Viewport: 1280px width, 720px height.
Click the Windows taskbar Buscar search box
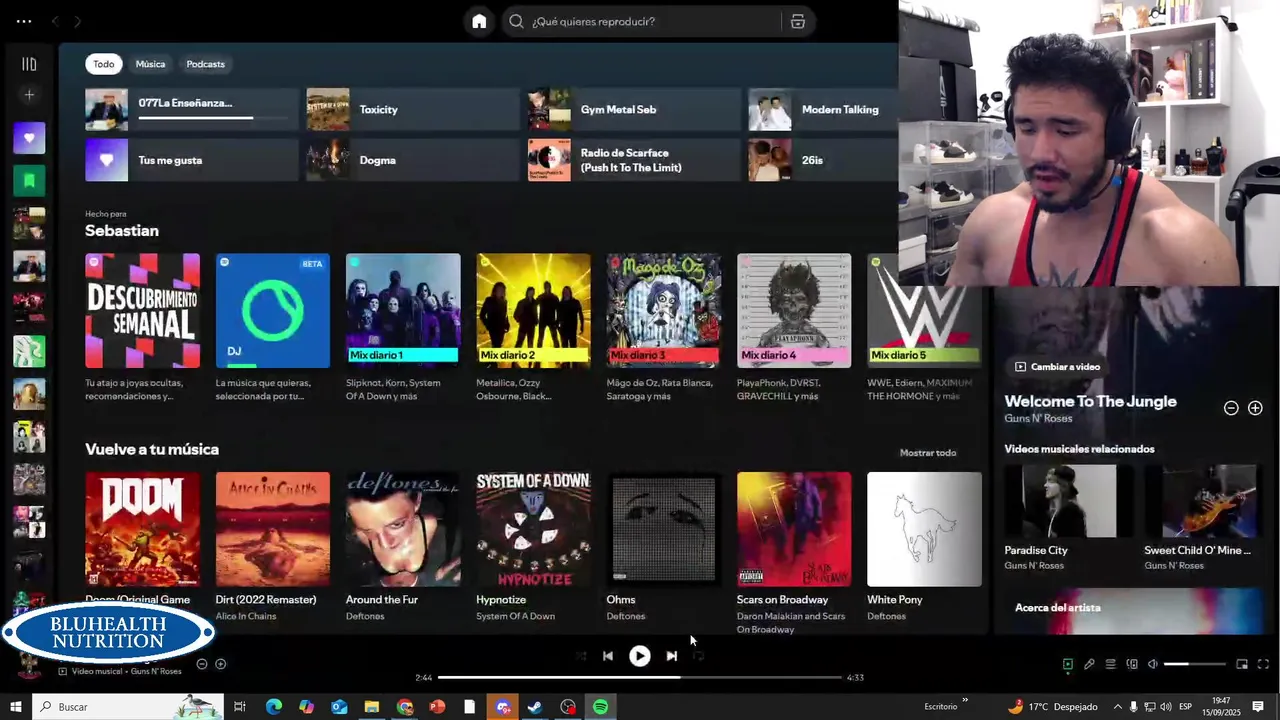click(x=127, y=707)
